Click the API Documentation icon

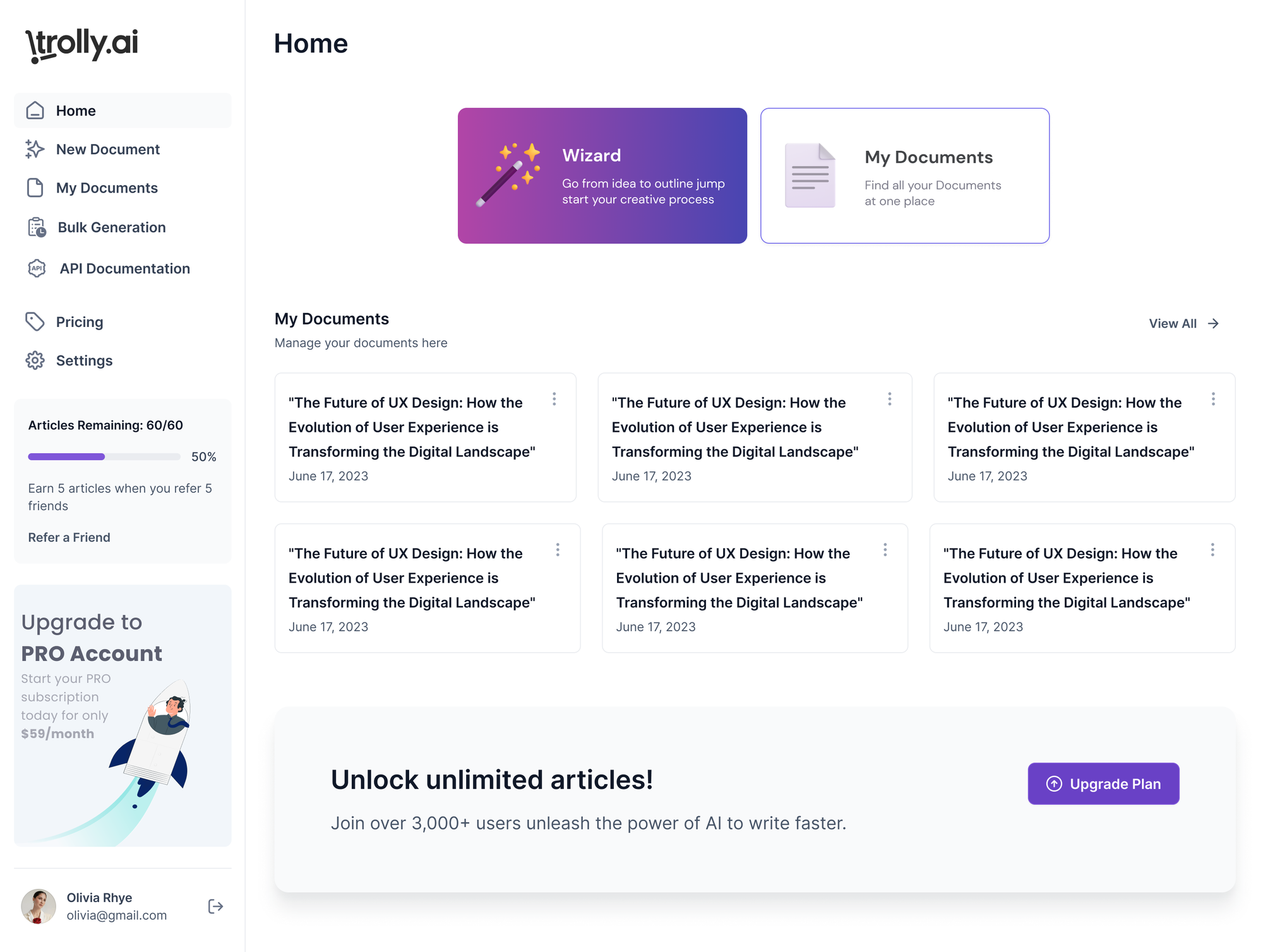pyautogui.click(x=37, y=268)
